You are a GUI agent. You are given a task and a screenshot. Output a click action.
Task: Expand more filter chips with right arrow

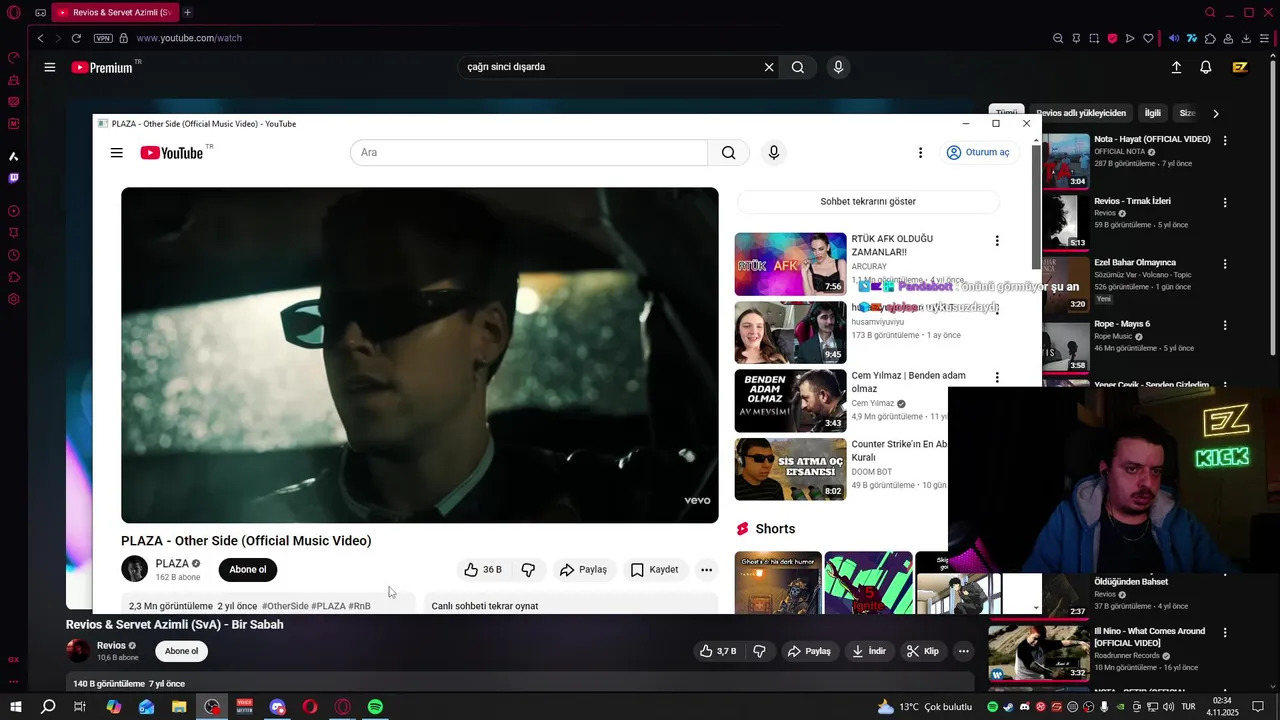pos(1216,113)
